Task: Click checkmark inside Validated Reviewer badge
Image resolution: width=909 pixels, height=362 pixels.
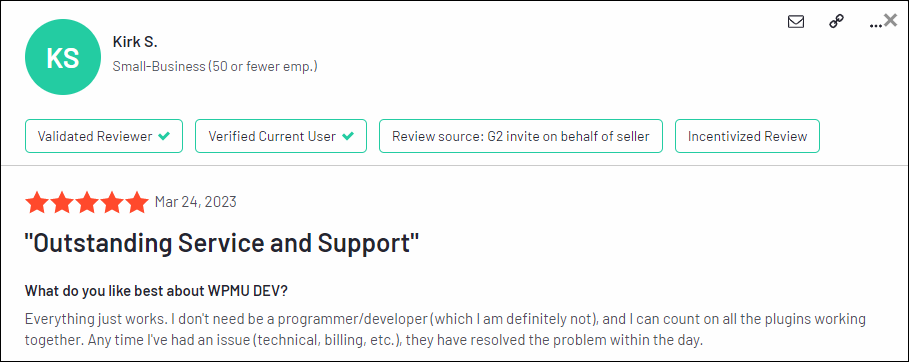Action: 164,136
